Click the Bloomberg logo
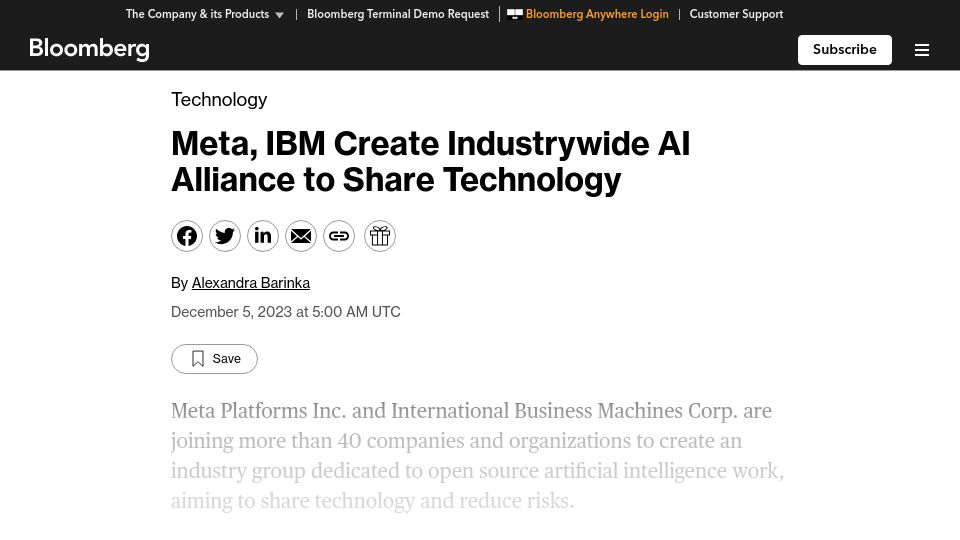 pyautogui.click(x=89, y=49)
